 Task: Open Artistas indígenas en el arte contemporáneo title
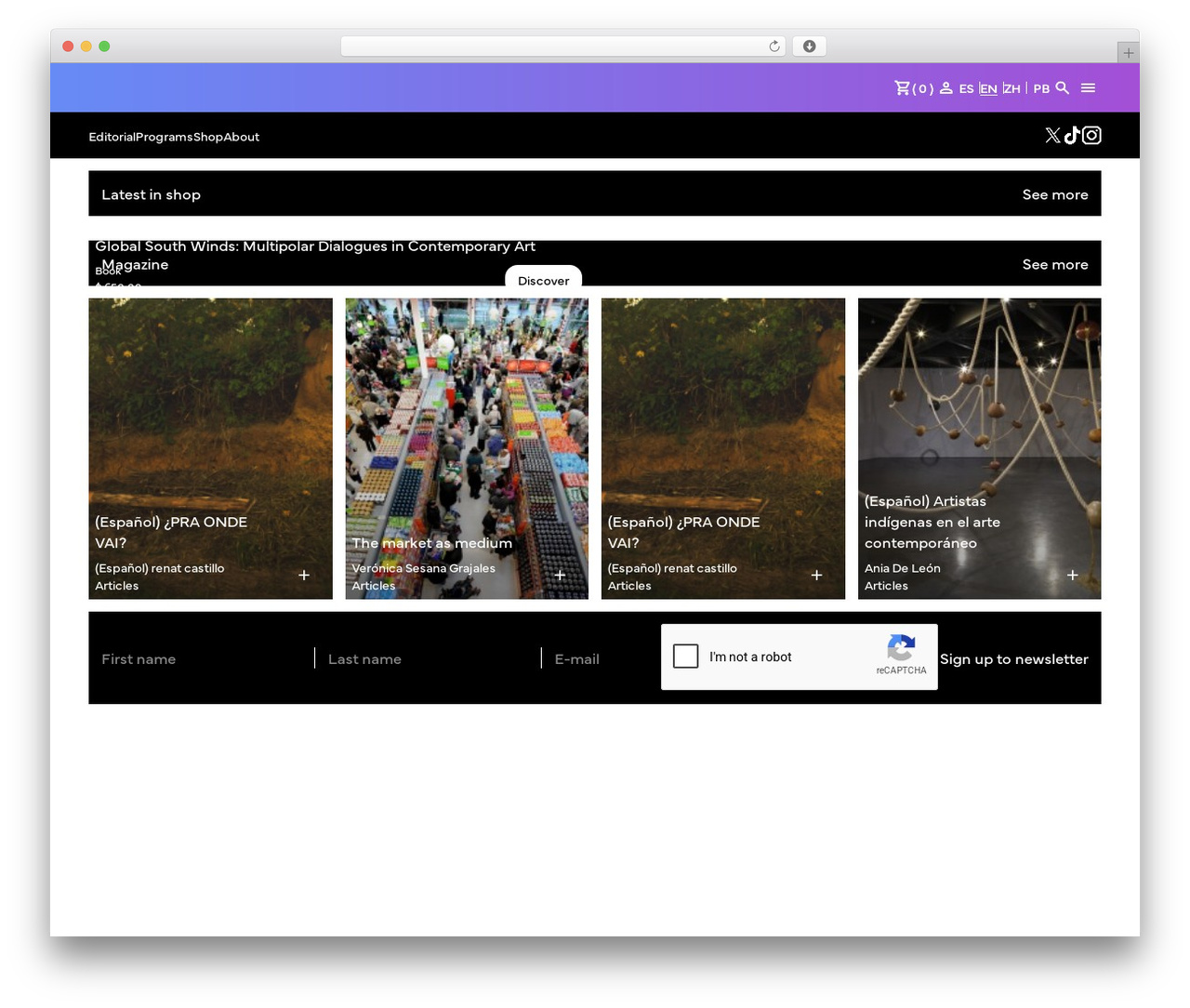tap(932, 522)
